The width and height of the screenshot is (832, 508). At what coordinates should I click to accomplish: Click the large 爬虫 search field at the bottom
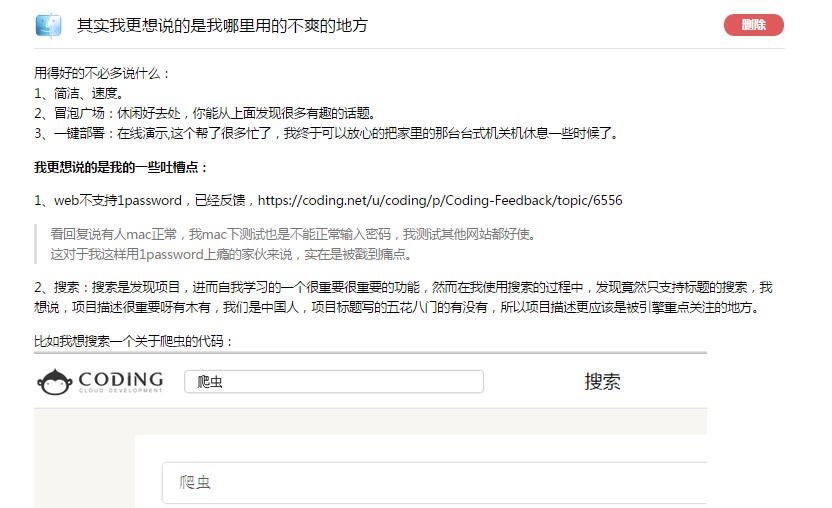click(435, 483)
